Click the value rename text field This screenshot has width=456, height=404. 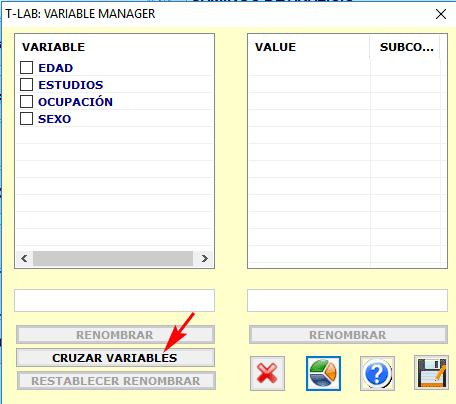click(347, 300)
